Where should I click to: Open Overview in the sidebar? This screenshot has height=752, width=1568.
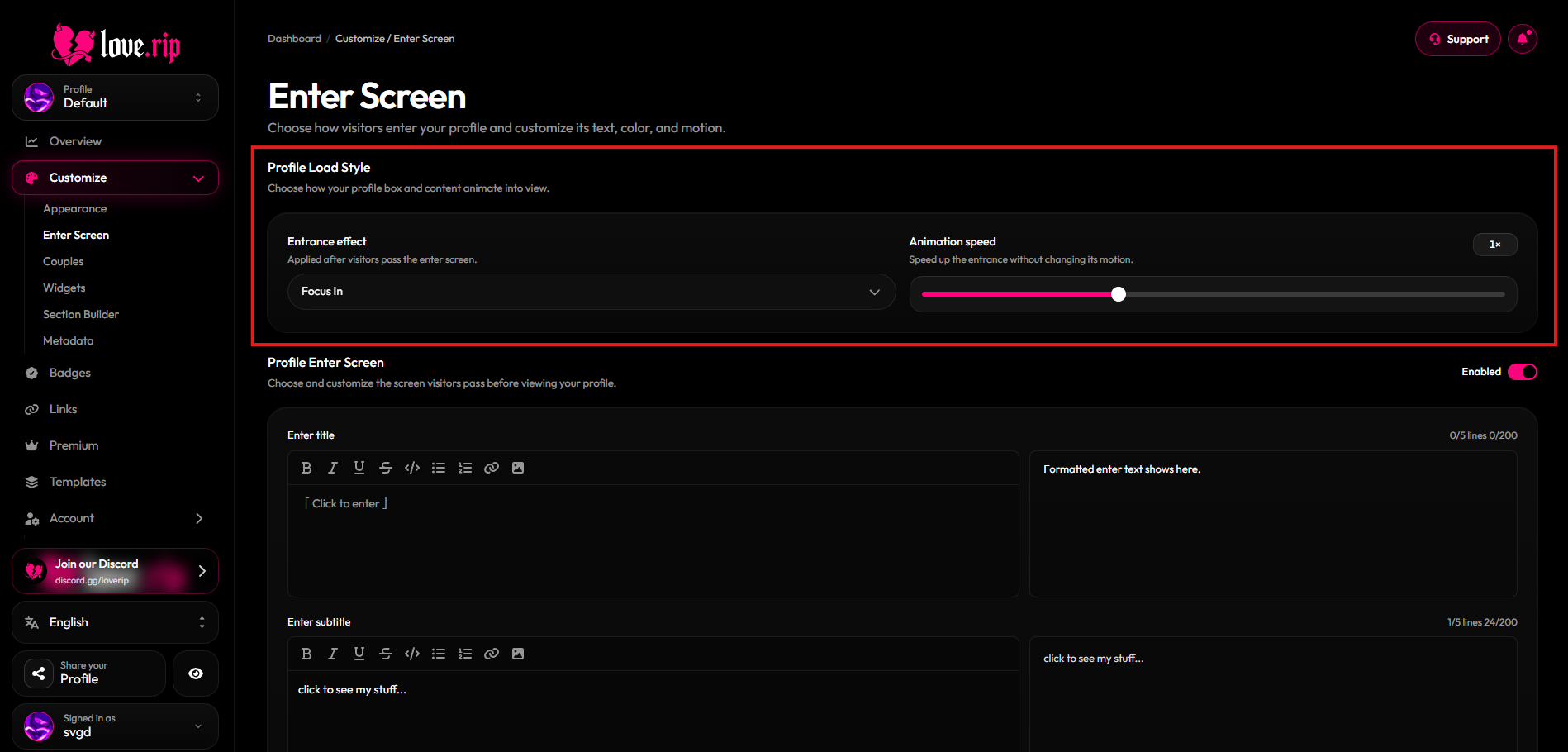tap(115, 141)
